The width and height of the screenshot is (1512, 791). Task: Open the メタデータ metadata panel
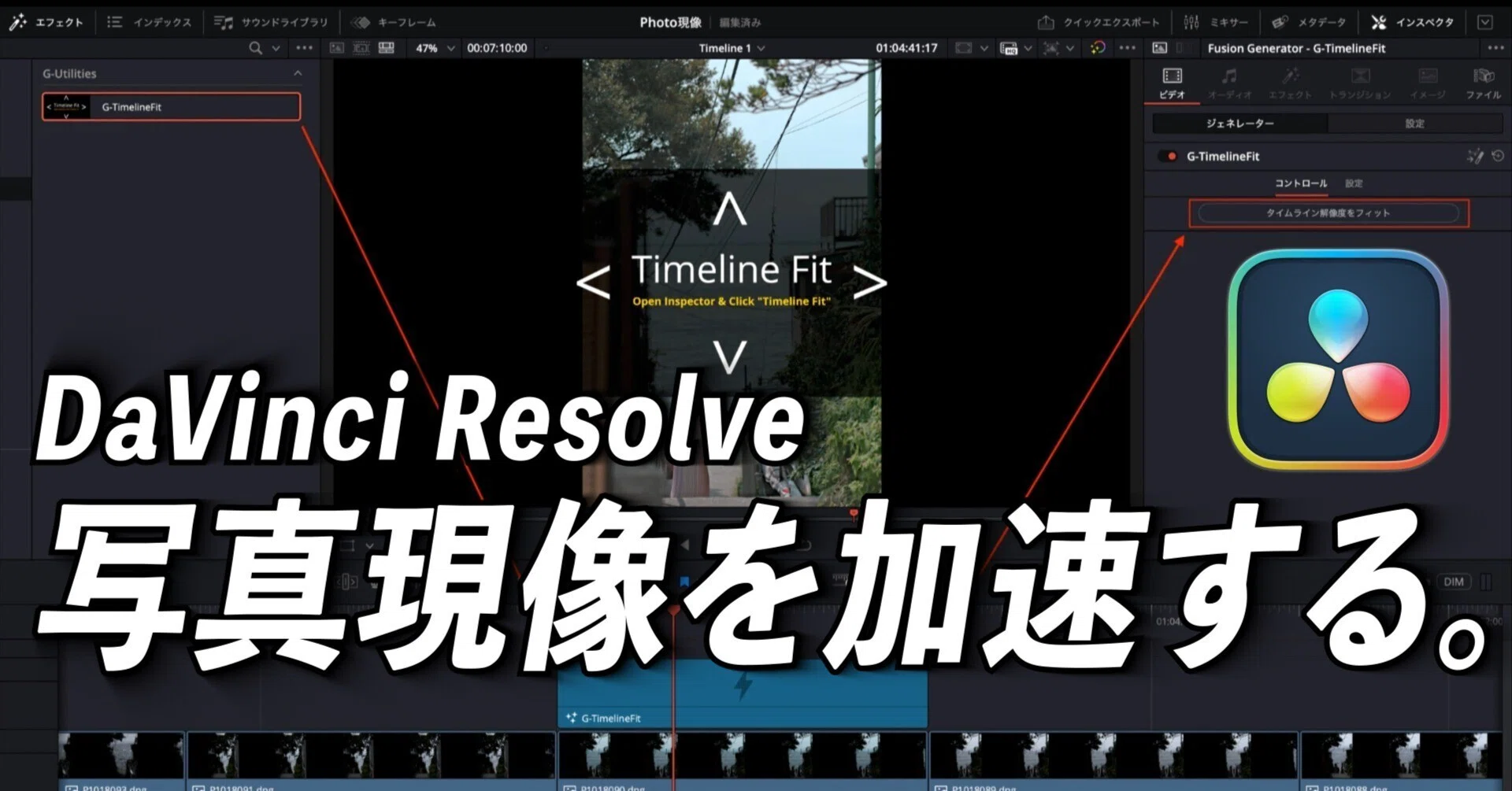(x=1309, y=22)
